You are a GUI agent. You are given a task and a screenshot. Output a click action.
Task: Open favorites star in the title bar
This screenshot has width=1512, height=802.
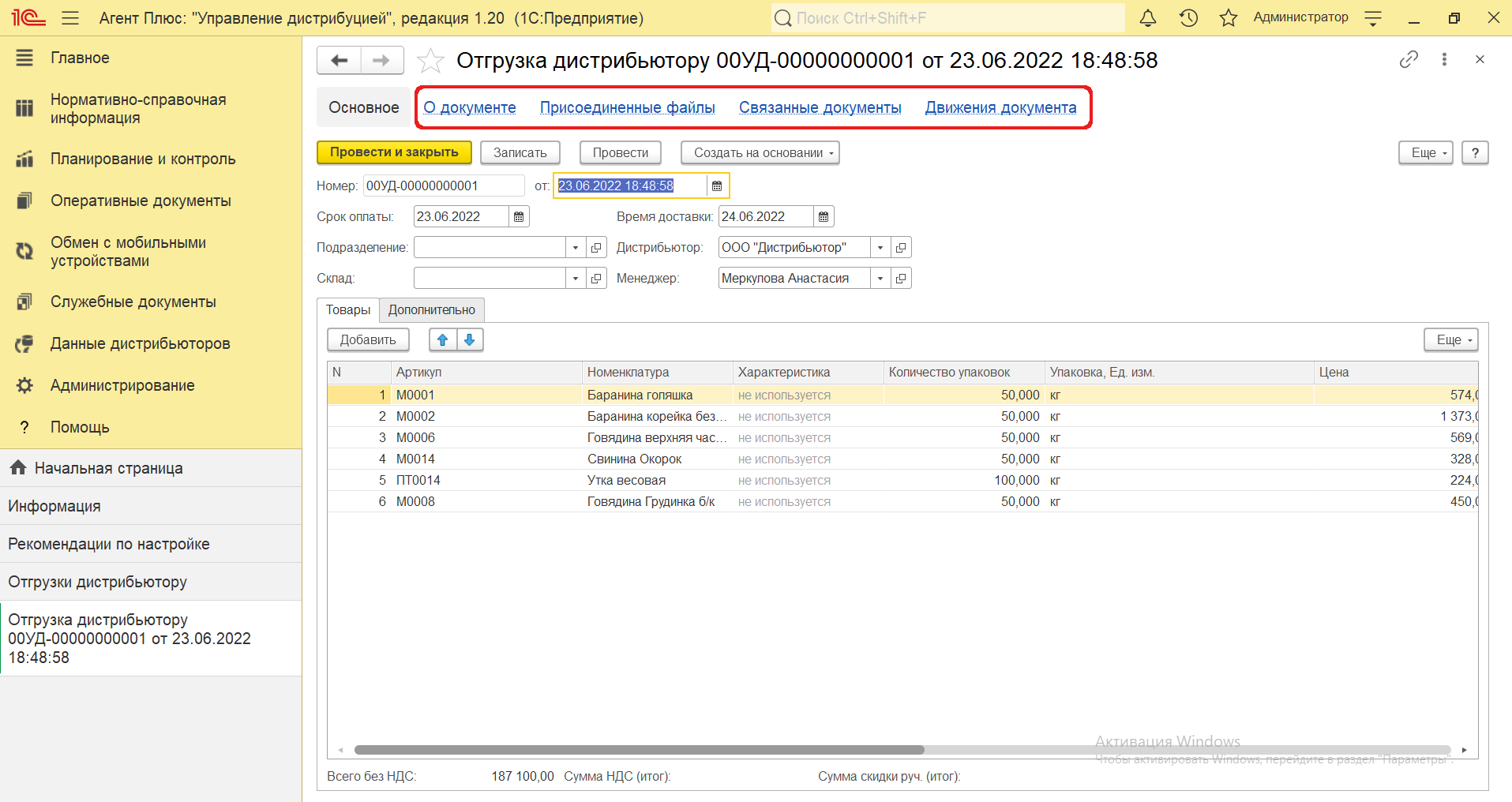click(x=1229, y=17)
